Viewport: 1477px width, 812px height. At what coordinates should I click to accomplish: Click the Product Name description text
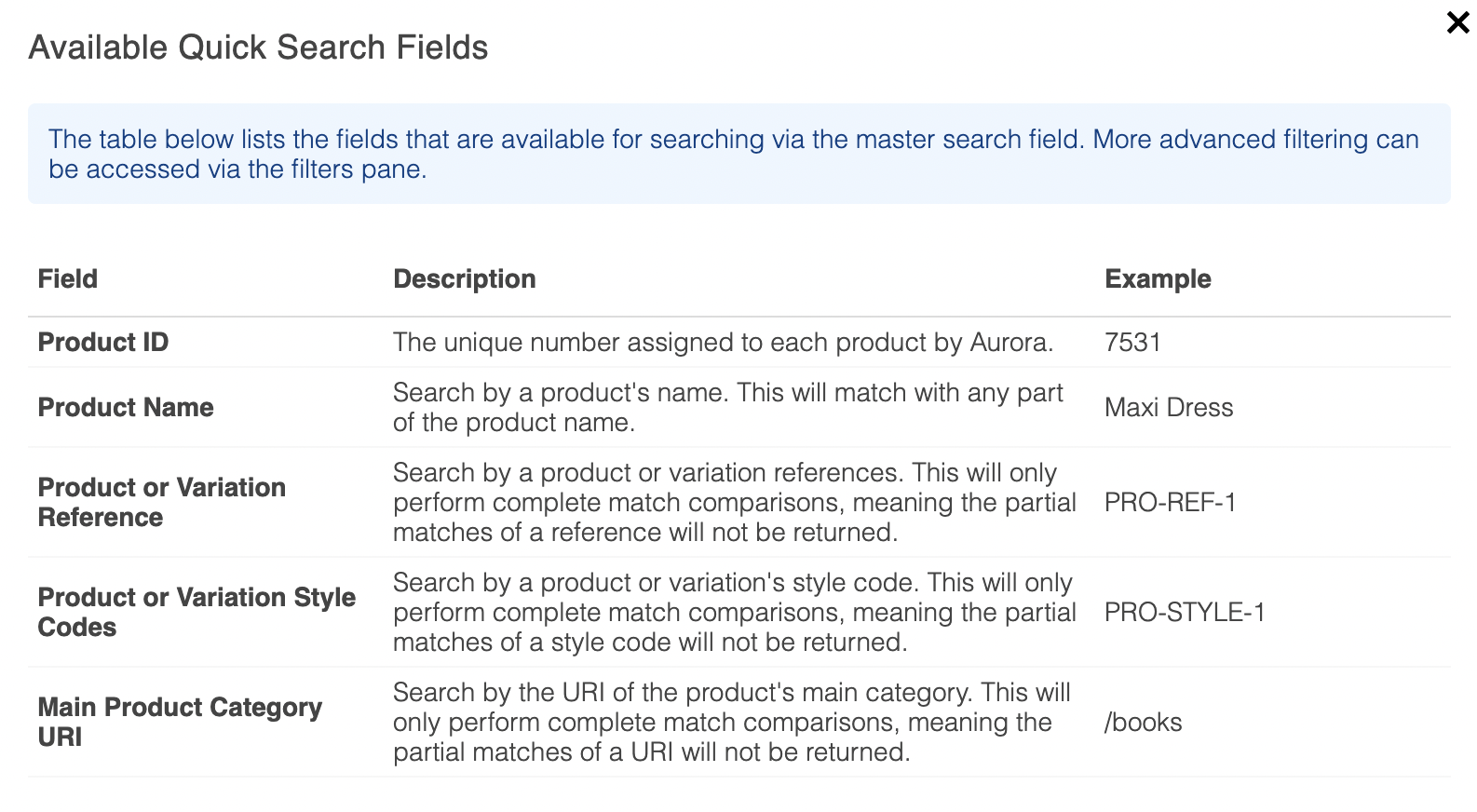coord(727,408)
